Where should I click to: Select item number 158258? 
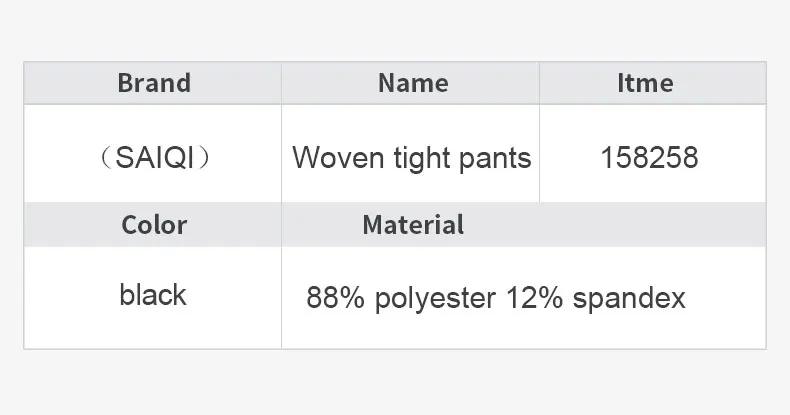pos(649,158)
